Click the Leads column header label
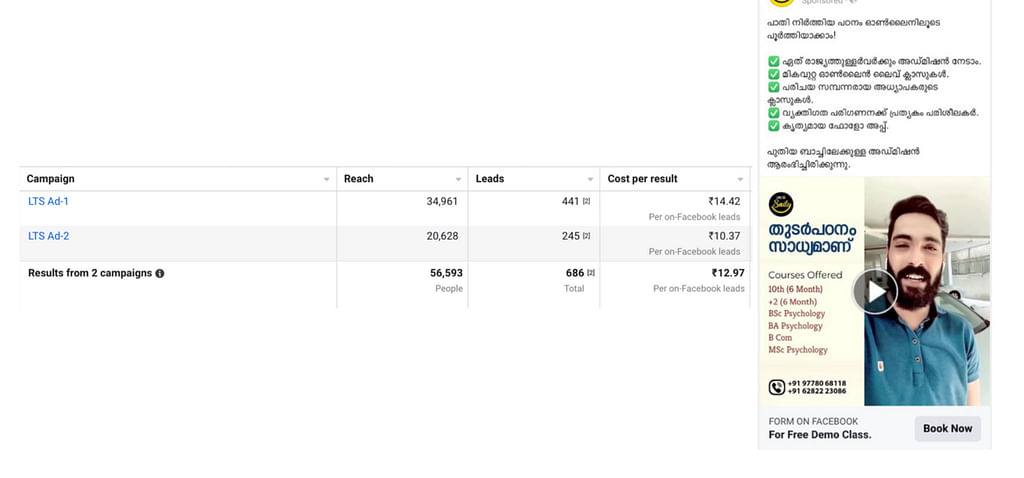The height and width of the screenshot is (478, 1024). click(490, 179)
